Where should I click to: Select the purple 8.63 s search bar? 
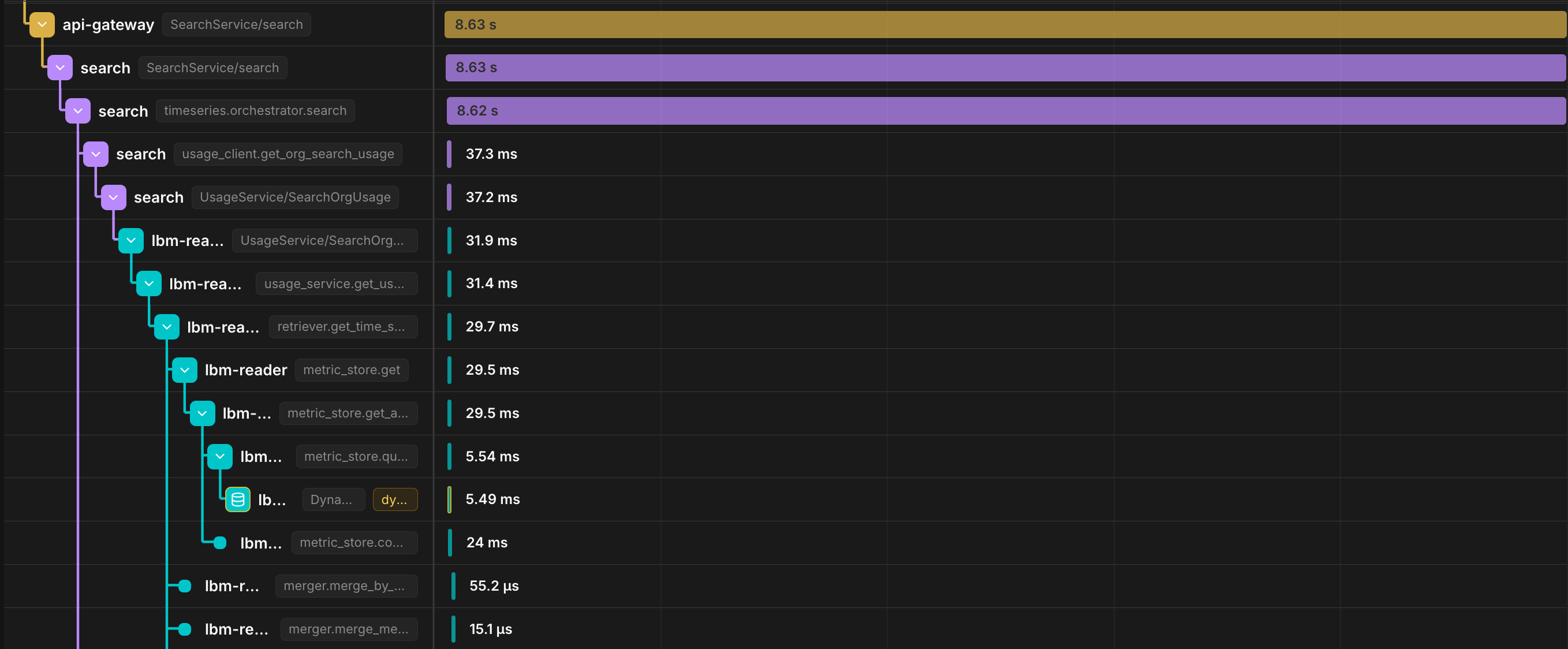tap(1006, 68)
